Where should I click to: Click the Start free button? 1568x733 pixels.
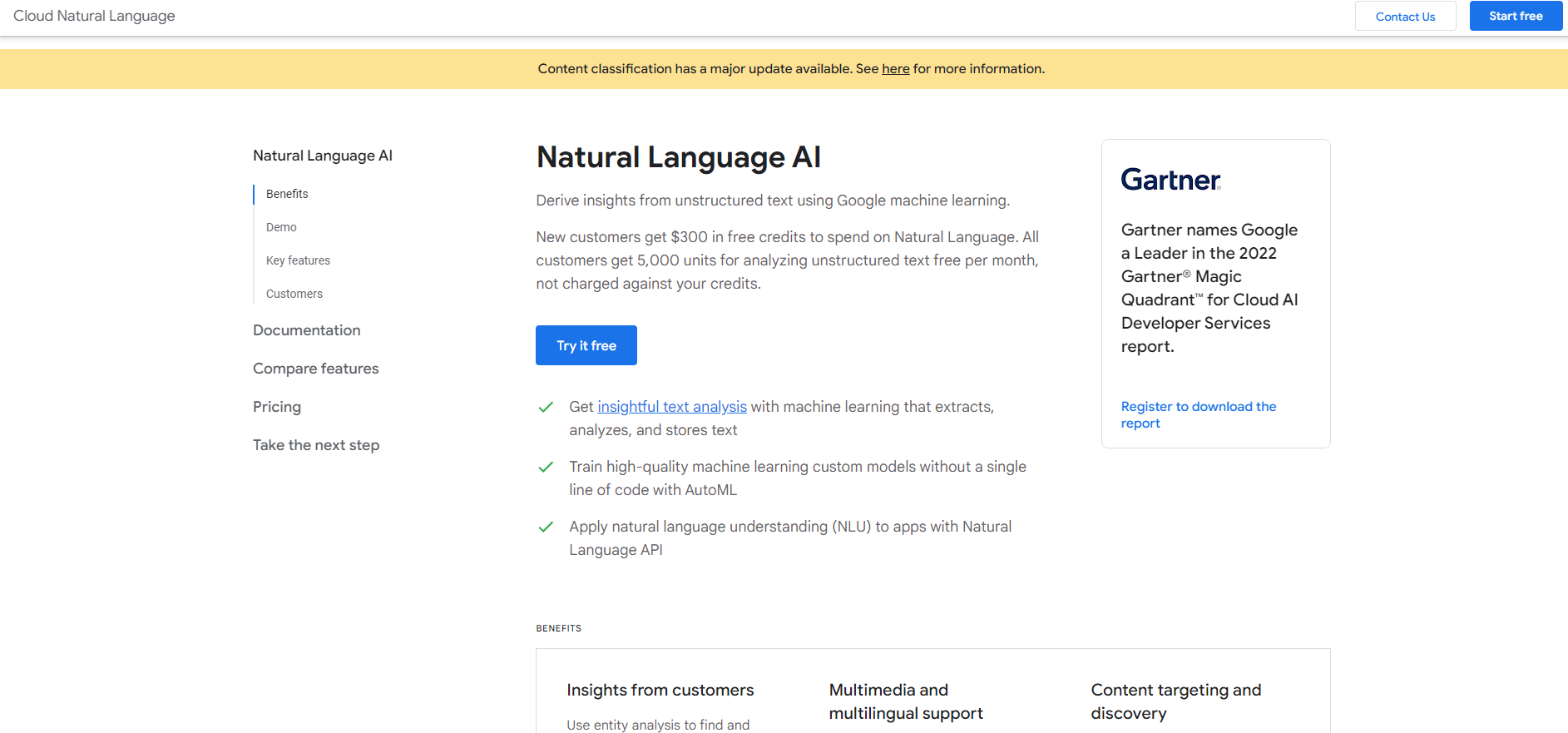pyautogui.click(x=1516, y=16)
